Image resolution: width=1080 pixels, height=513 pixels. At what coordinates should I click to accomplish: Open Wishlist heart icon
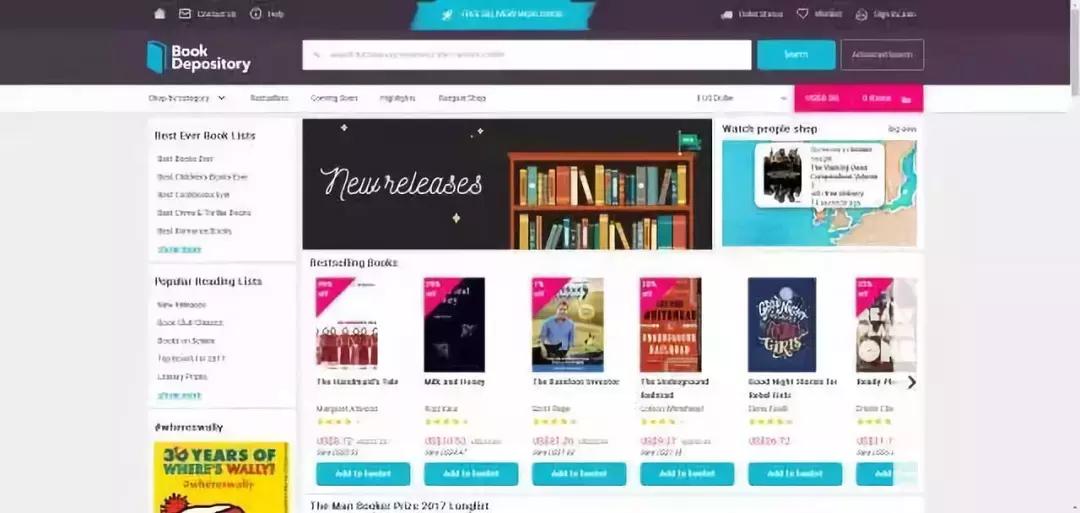(802, 14)
